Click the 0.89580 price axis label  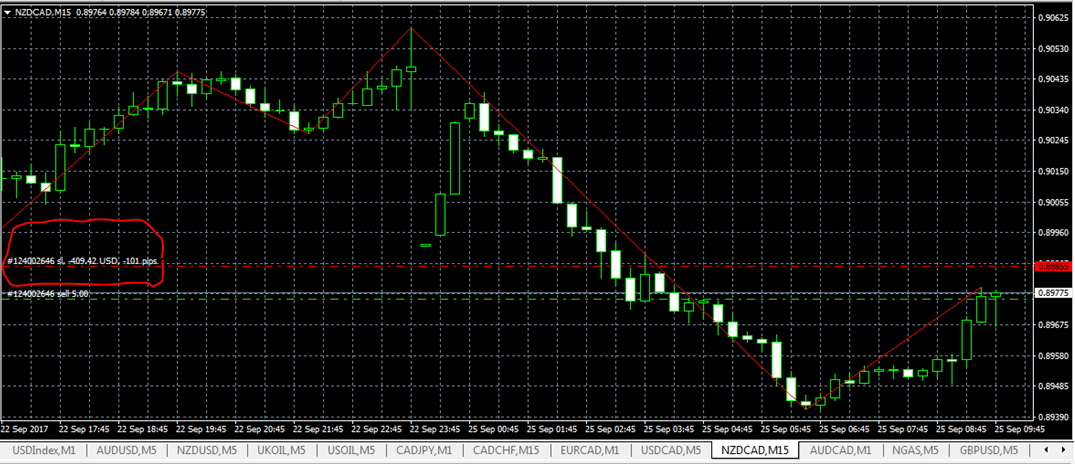[1054, 356]
